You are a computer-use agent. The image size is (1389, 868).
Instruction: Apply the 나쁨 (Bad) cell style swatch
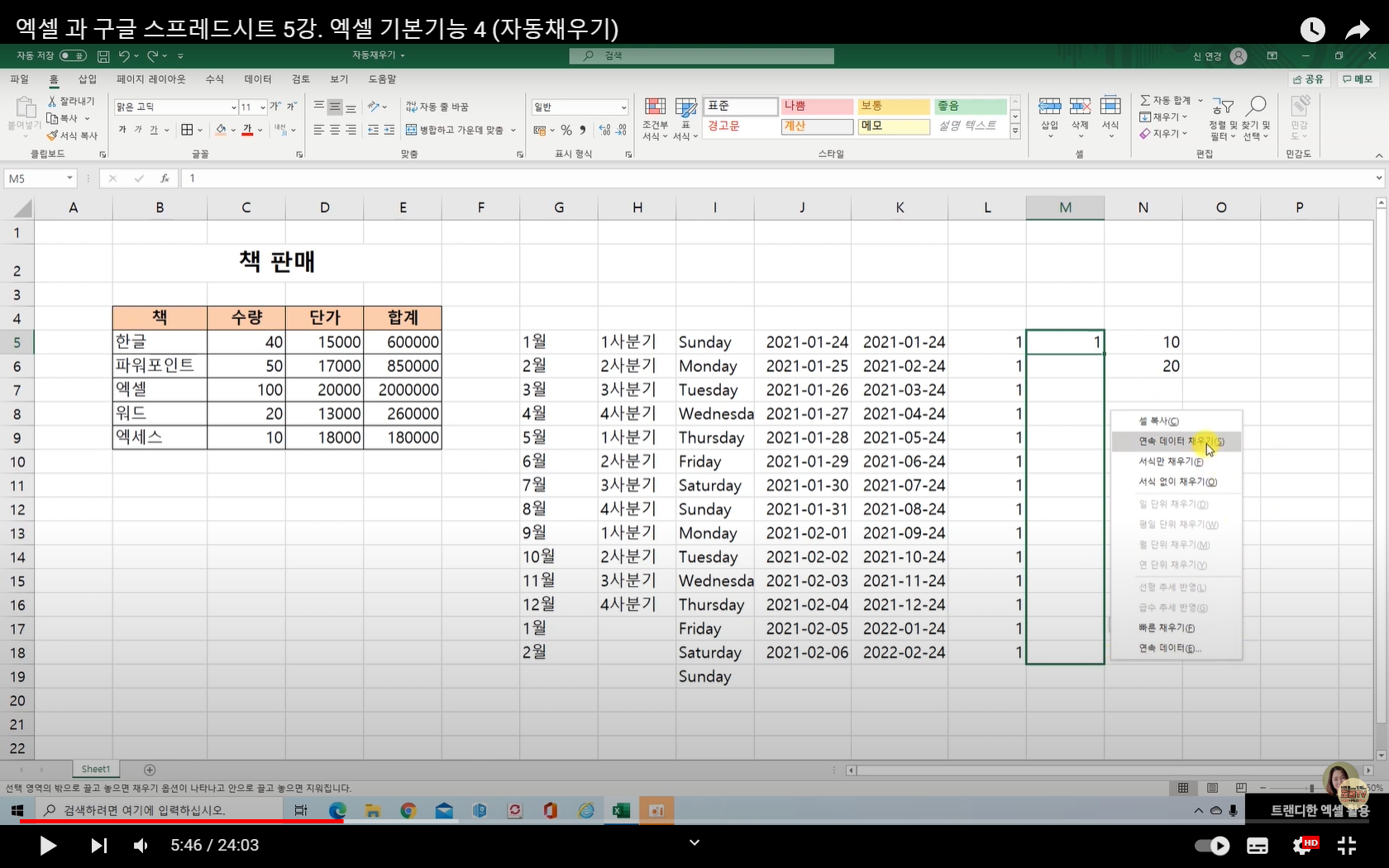[x=817, y=106]
